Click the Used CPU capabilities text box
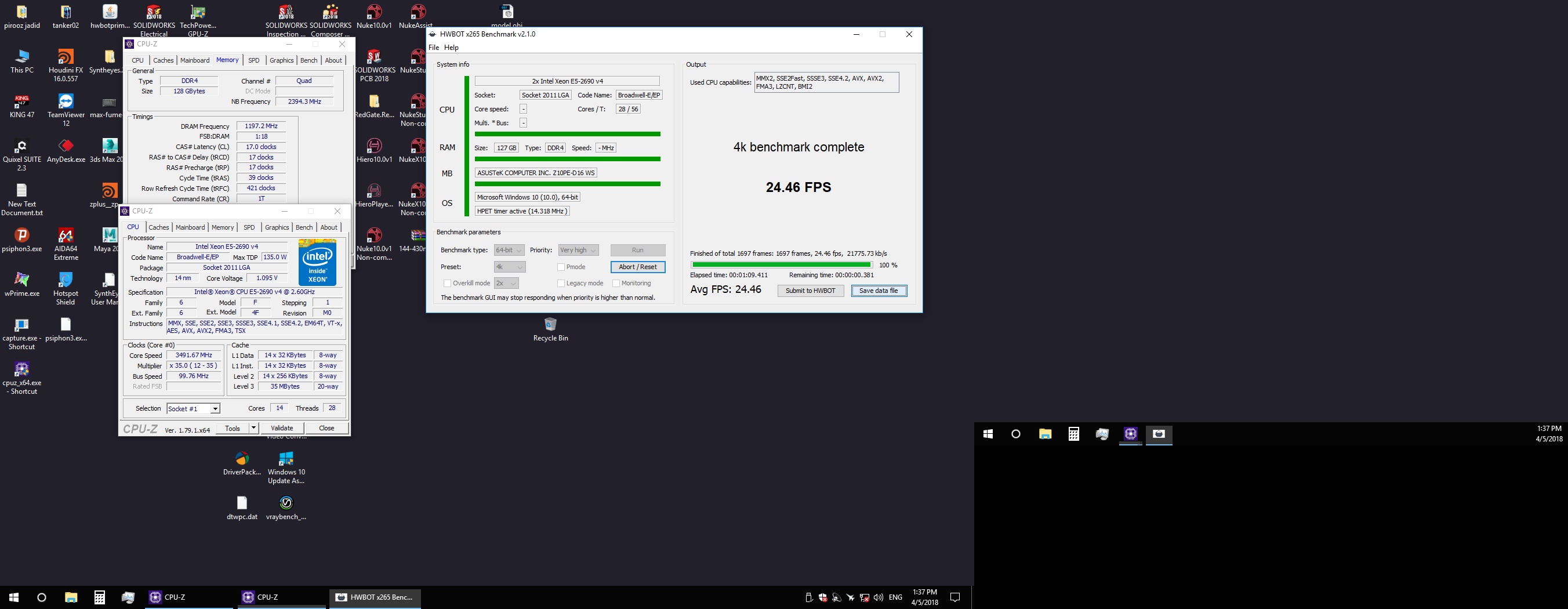The image size is (1568, 609). pyautogui.click(x=826, y=82)
